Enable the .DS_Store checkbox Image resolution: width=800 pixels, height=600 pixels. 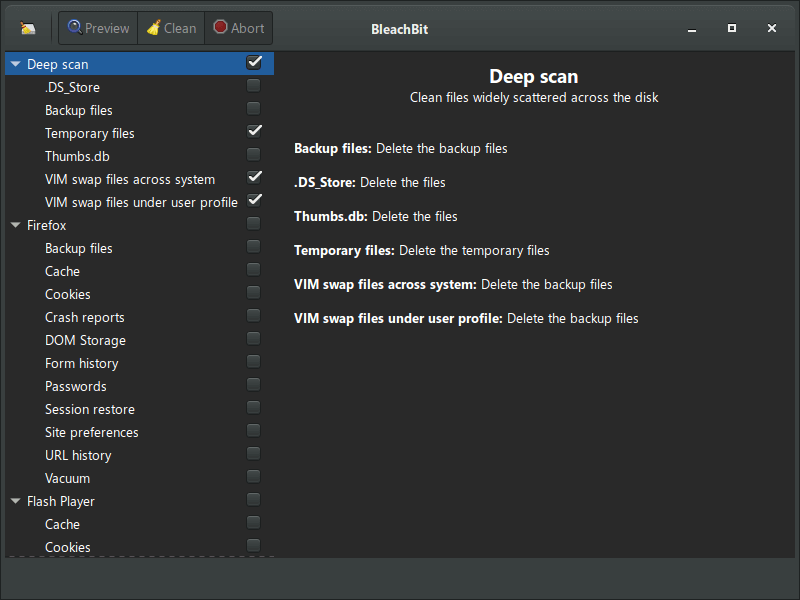point(253,85)
